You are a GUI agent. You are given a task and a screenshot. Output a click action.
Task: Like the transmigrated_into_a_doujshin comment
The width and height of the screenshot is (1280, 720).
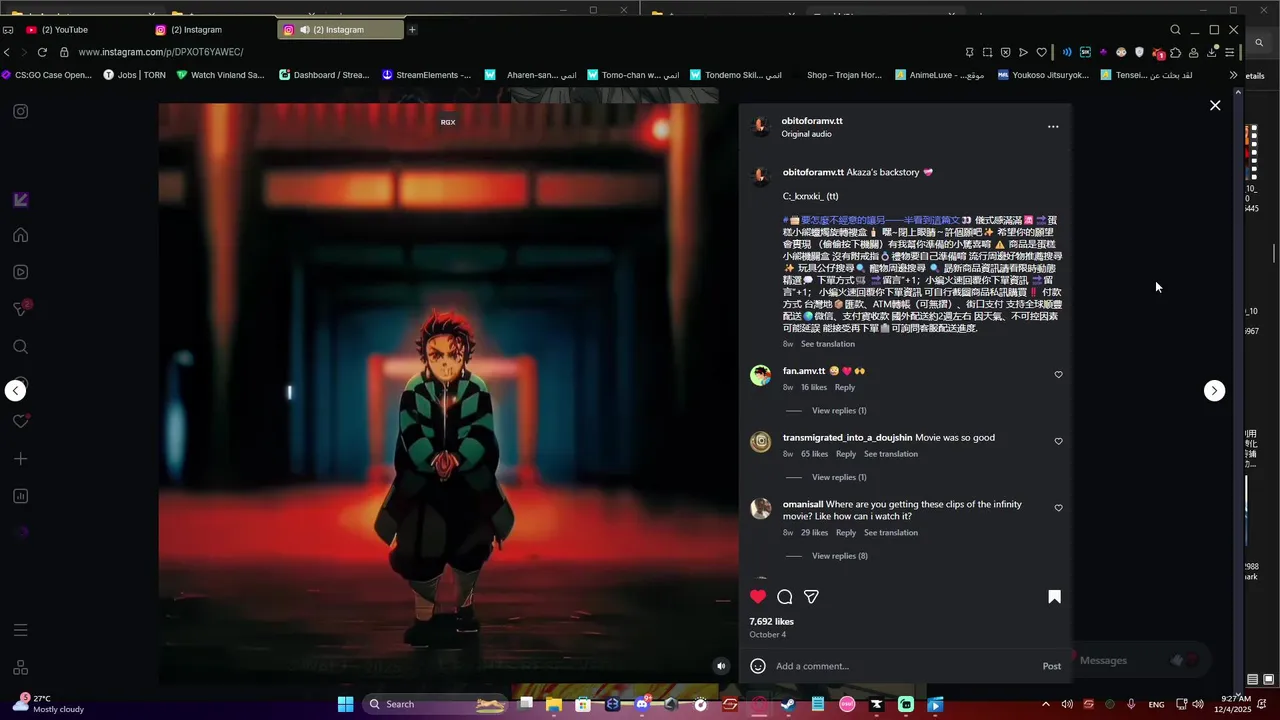click(x=1058, y=441)
